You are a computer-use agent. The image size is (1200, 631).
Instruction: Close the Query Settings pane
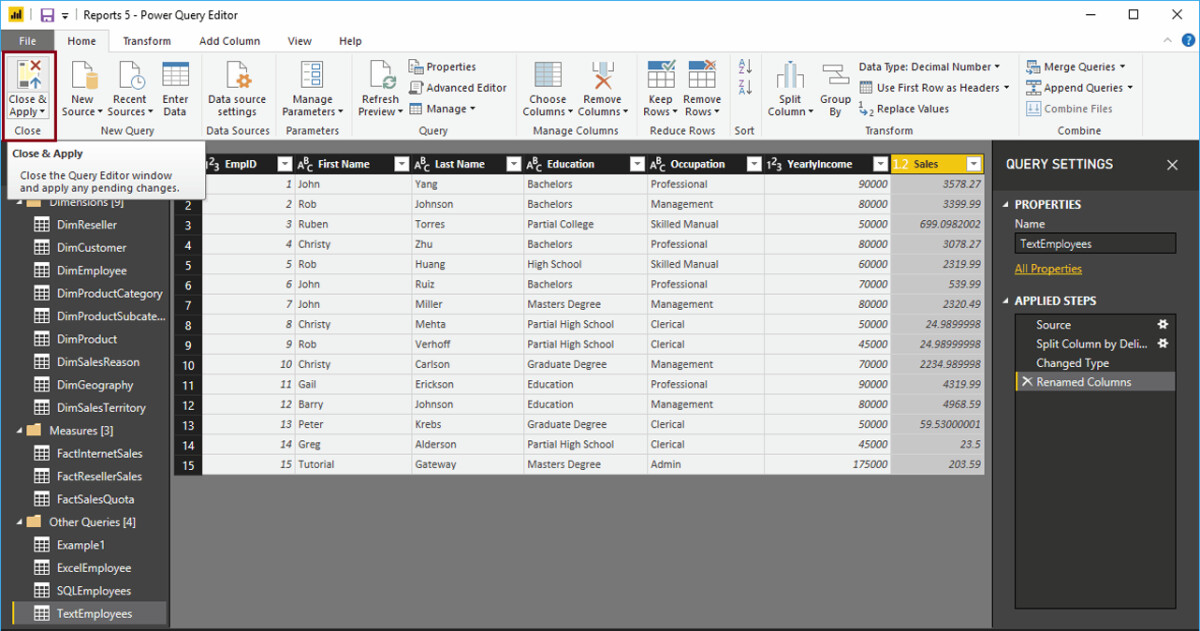pos(1172,165)
